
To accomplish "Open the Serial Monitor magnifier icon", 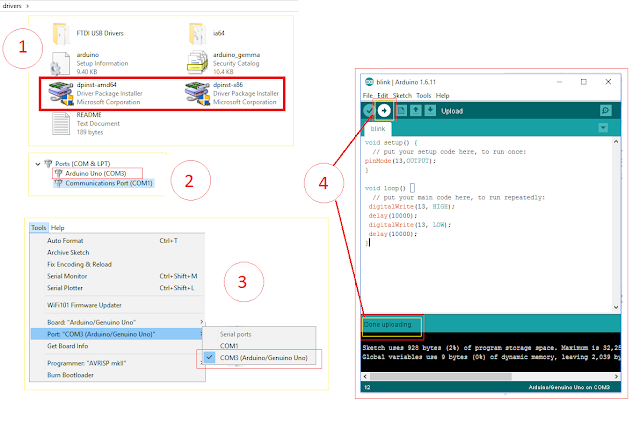I will pyautogui.click(x=606, y=111).
